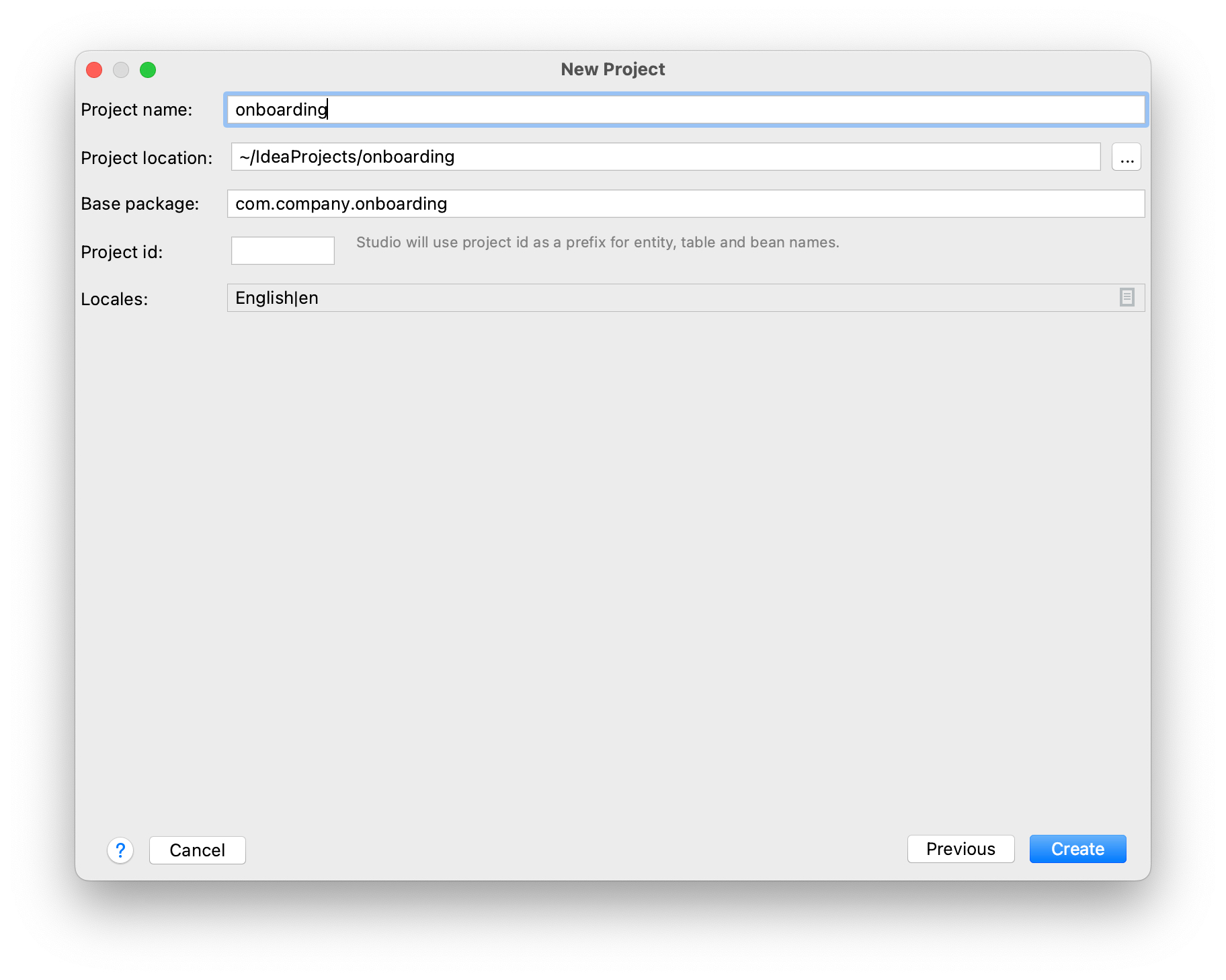Viewport: 1226px width, 980px height.
Task: Click the Project location label
Action: pyautogui.click(x=147, y=158)
